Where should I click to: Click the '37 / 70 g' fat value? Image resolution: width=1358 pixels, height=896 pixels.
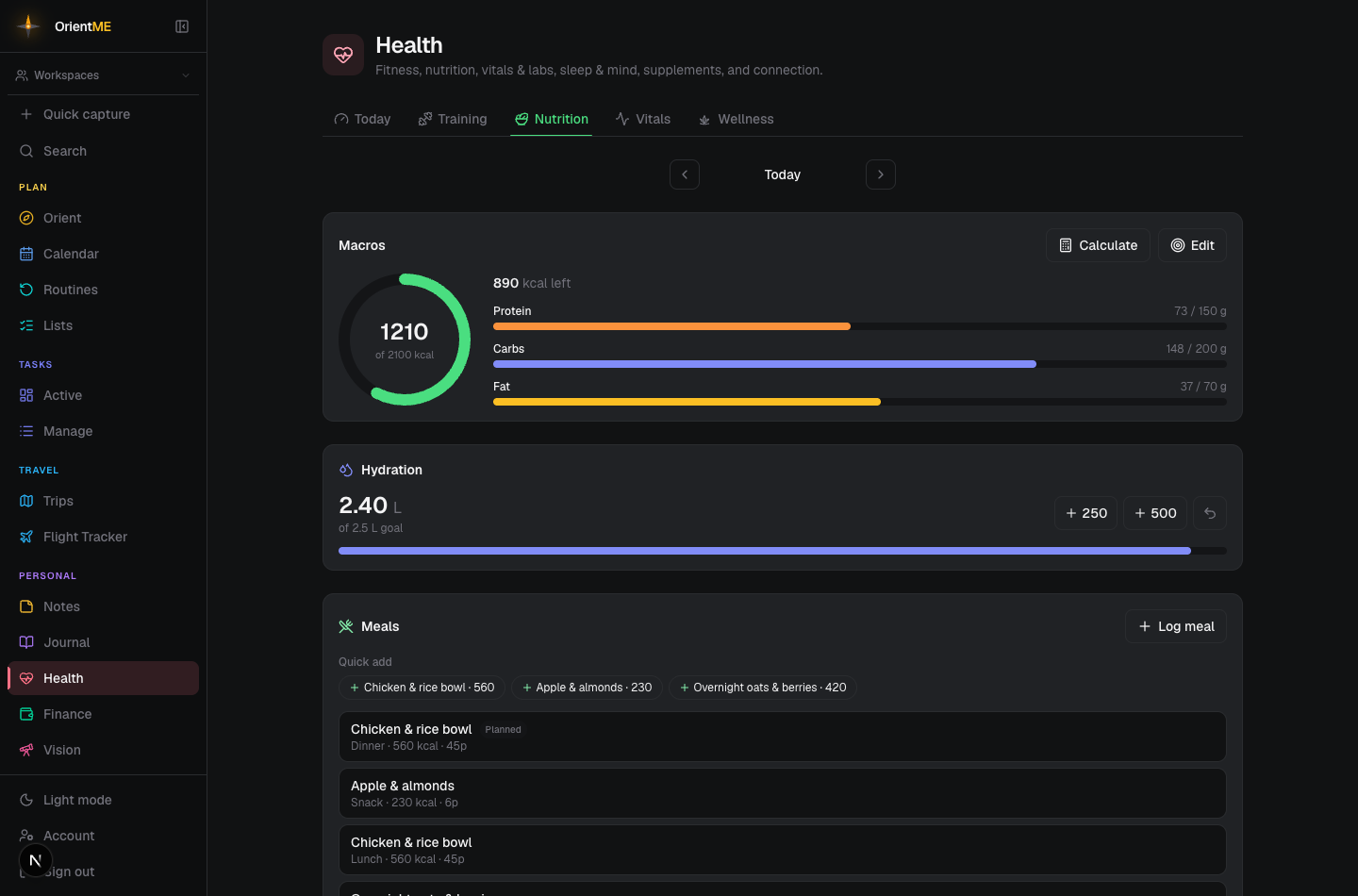pos(1203,387)
